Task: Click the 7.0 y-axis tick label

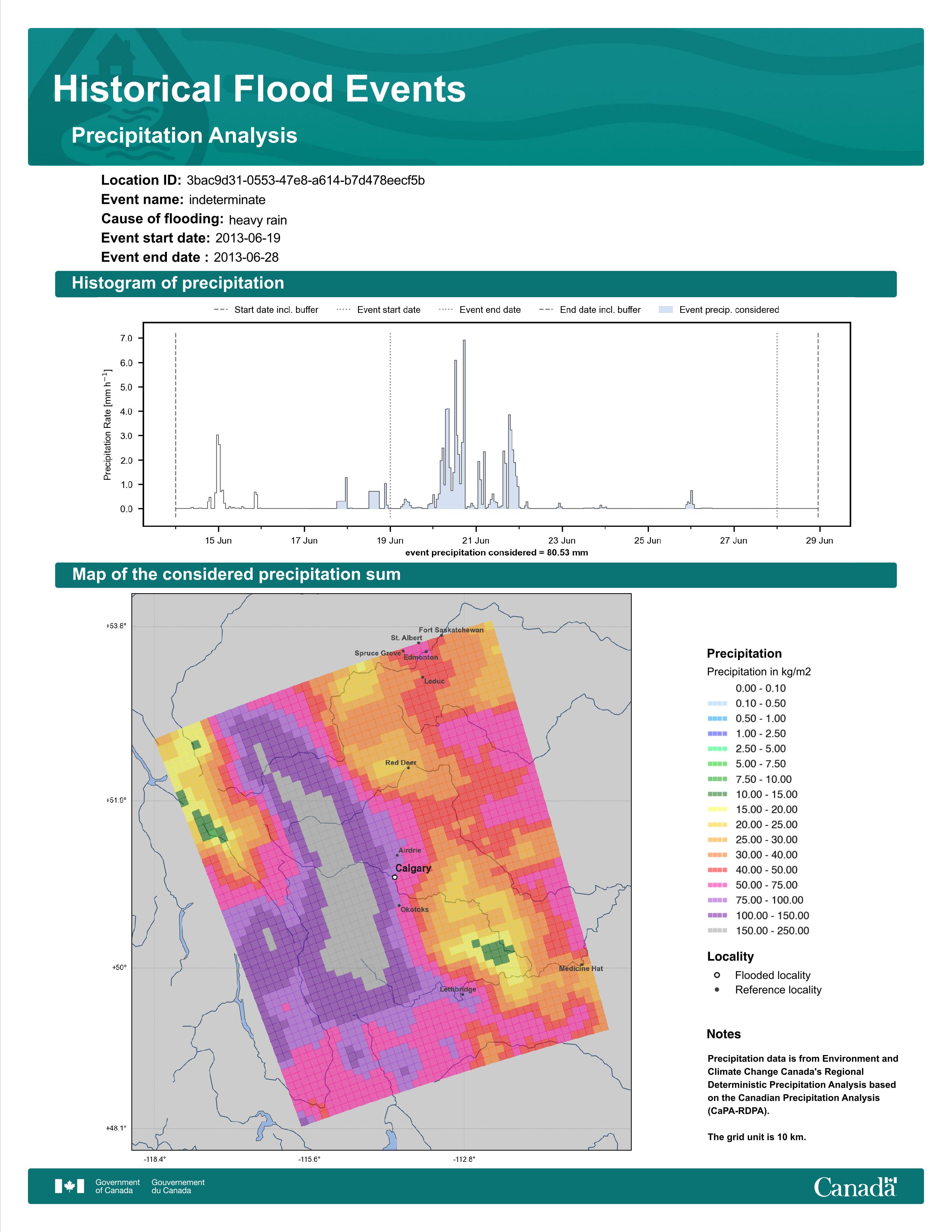Action: click(x=126, y=339)
